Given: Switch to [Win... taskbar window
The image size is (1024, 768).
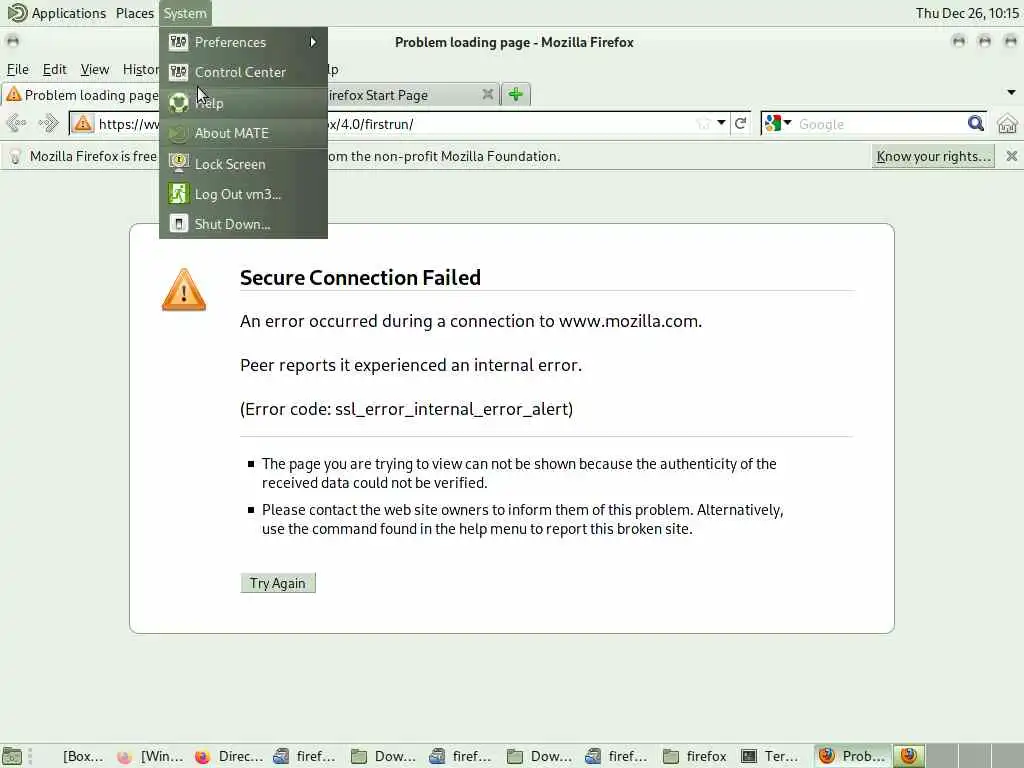Looking at the screenshot, I should click(152, 756).
